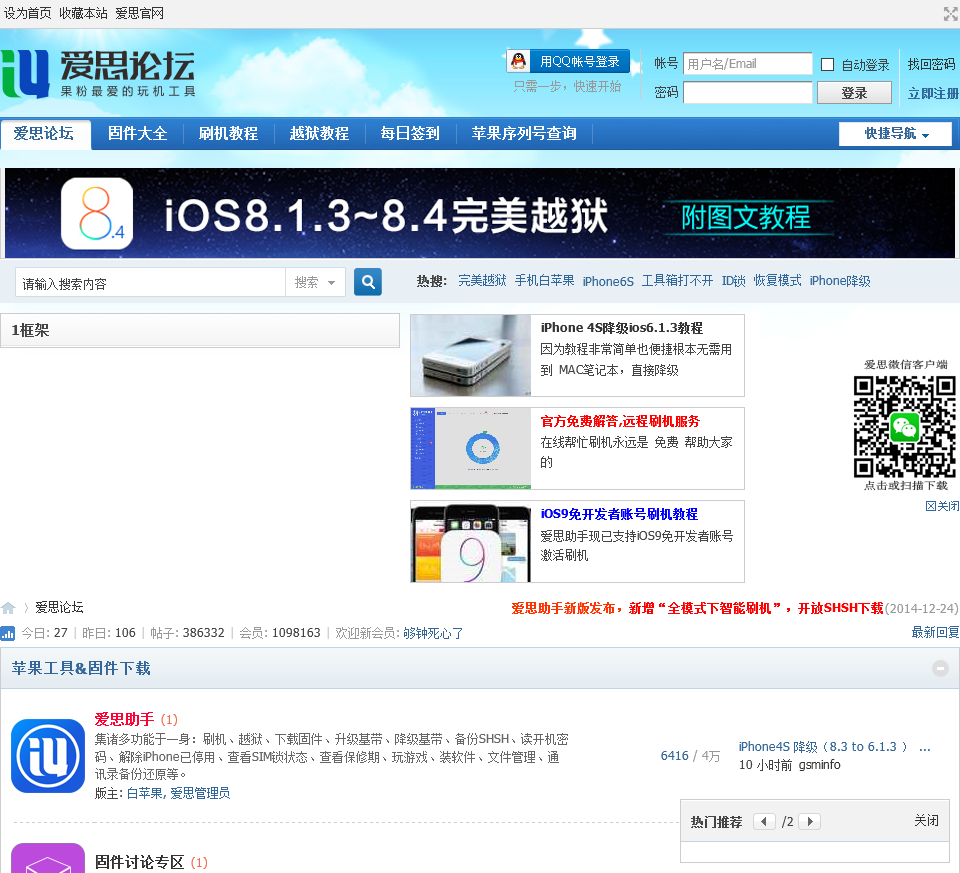Open the 爱思助手 forum title link

pyautogui.click(x=124, y=719)
